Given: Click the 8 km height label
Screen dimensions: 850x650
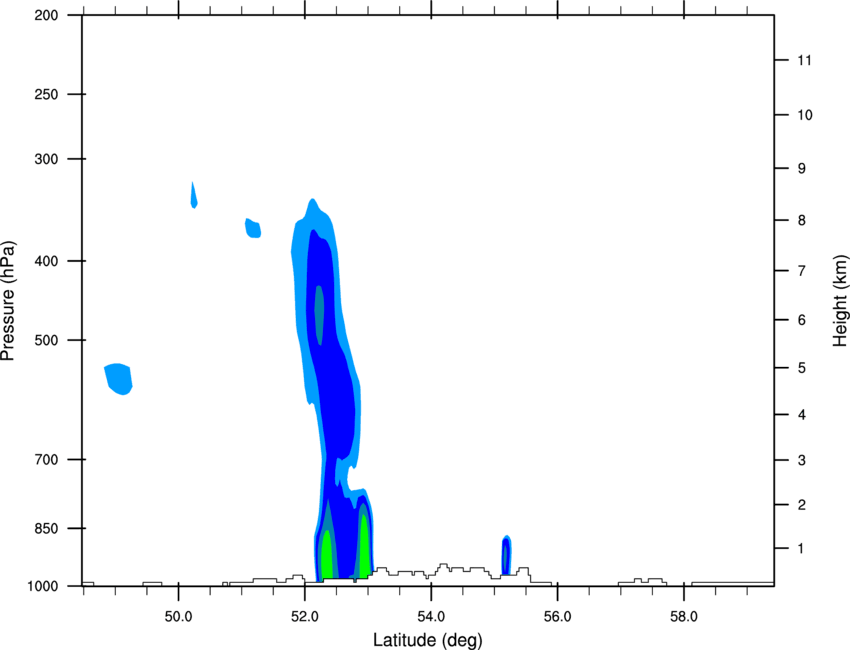Looking at the screenshot, I should point(801,220).
